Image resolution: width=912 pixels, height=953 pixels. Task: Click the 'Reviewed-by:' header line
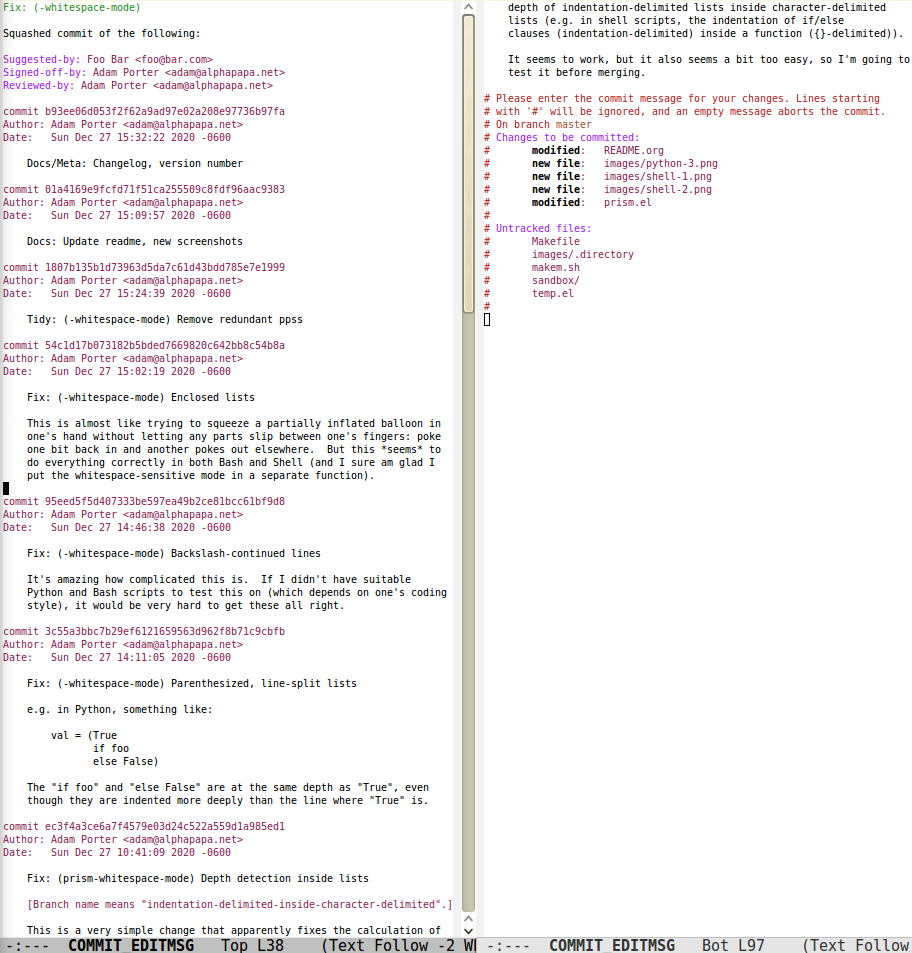click(138, 86)
